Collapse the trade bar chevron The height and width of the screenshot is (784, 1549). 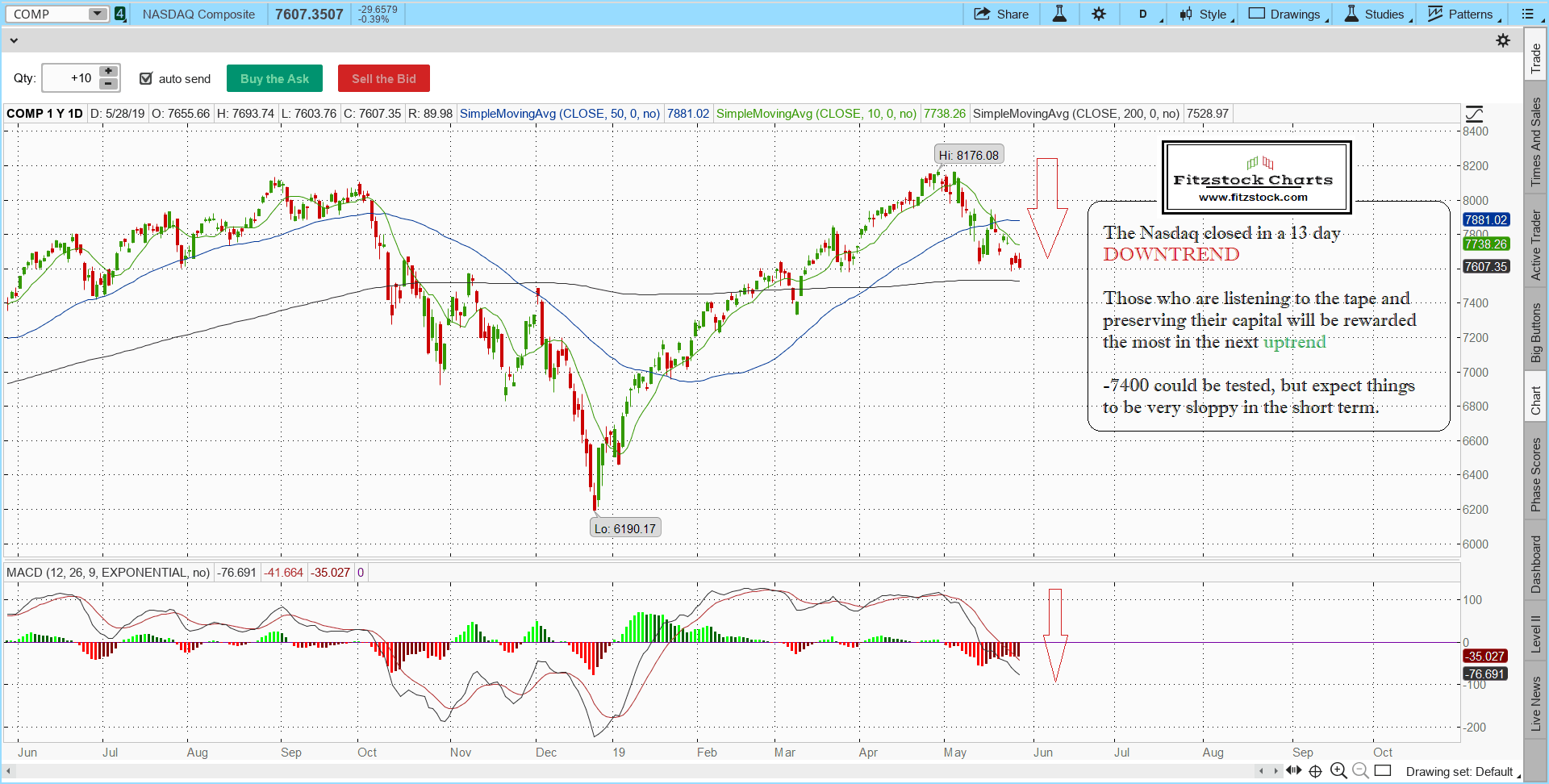[x=14, y=40]
